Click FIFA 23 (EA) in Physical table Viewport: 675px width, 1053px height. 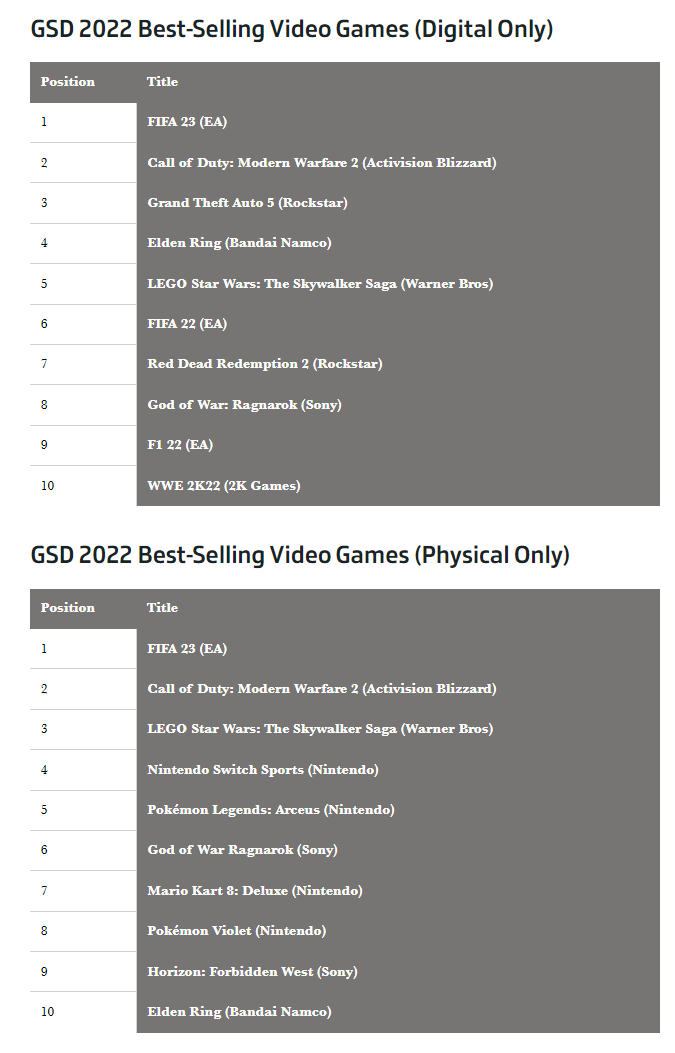tap(187, 649)
